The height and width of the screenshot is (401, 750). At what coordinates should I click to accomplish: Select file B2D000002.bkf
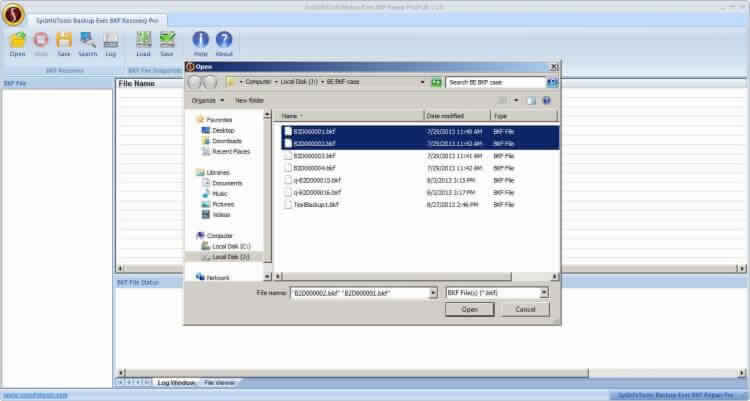[x=420, y=143]
